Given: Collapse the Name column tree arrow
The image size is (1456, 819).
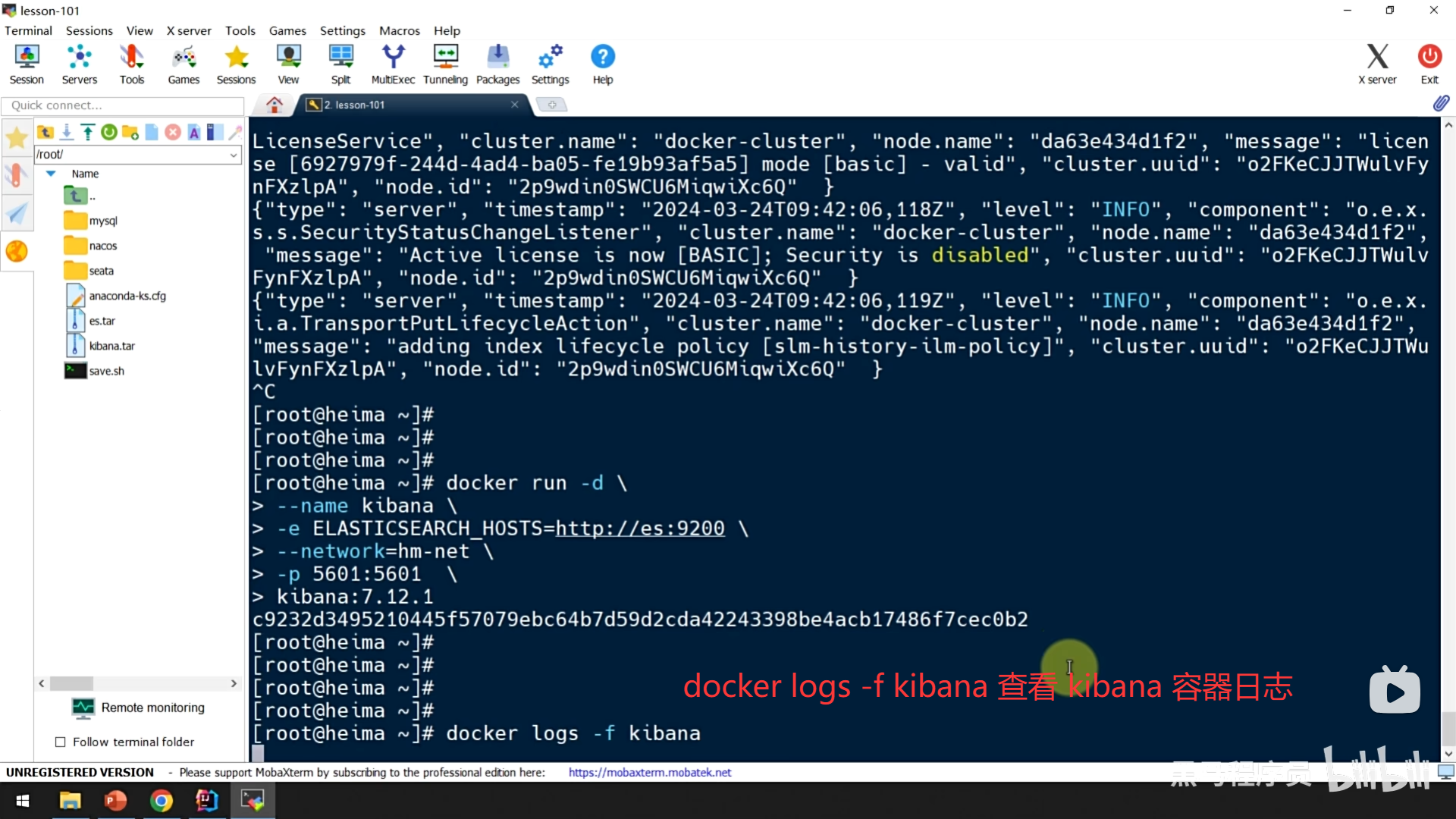Looking at the screenshot, I should point(51,174).
